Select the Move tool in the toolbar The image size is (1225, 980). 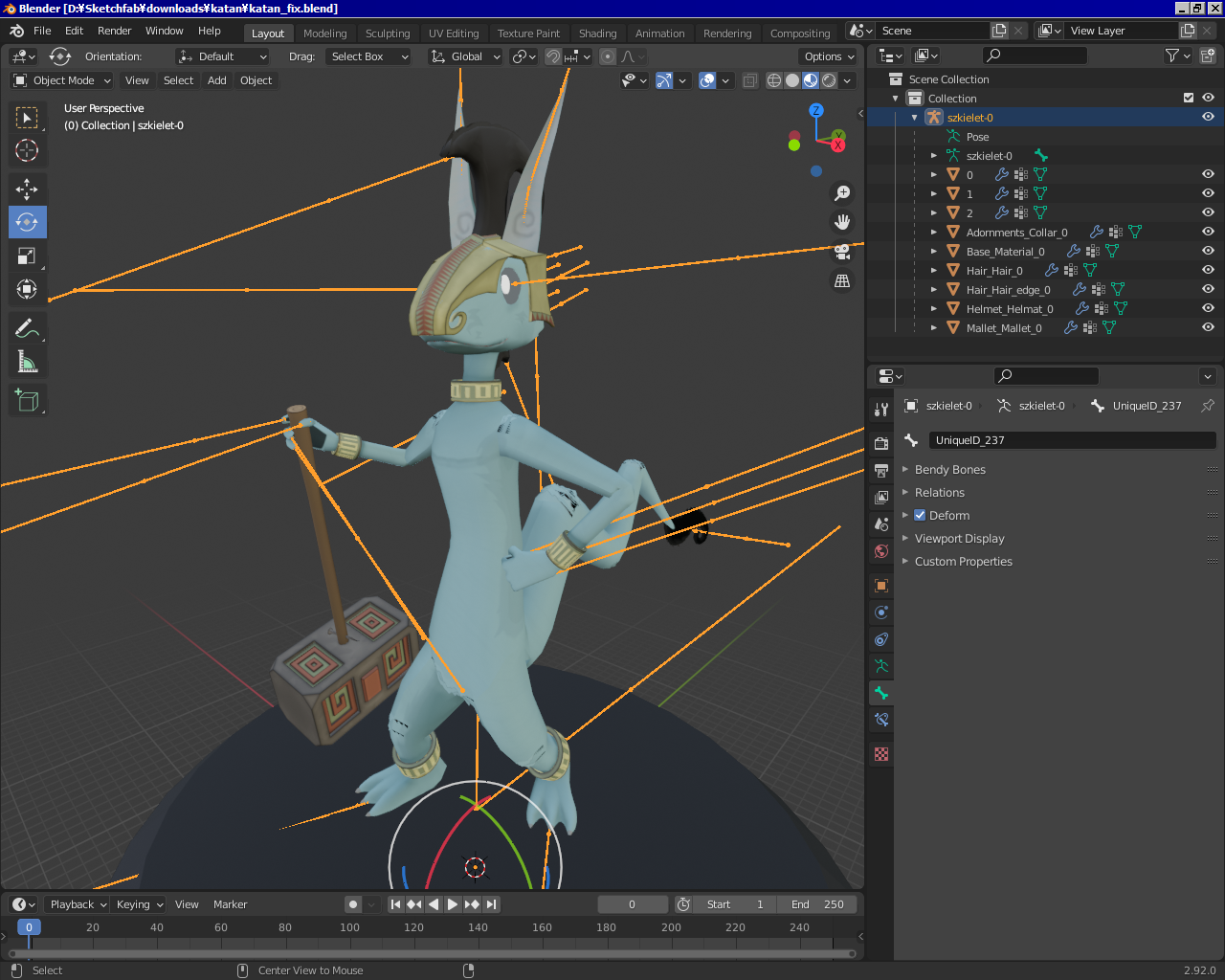[27, 189]
